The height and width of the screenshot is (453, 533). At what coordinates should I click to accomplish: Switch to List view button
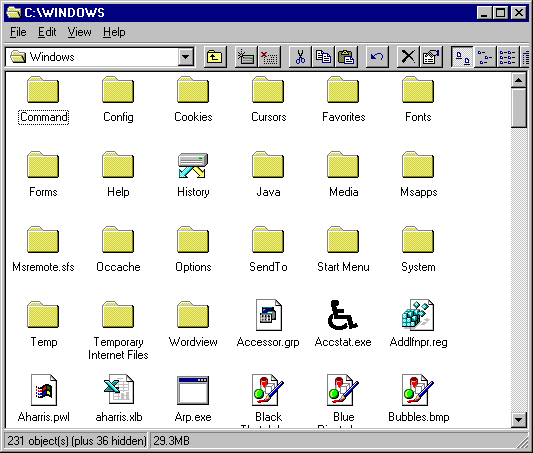point(508,57)
